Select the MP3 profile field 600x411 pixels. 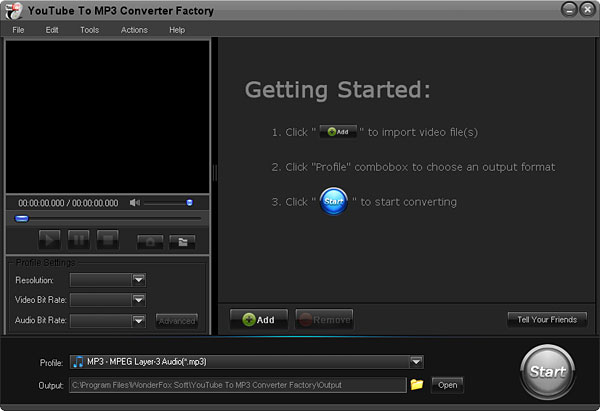[x=246, y=362]
